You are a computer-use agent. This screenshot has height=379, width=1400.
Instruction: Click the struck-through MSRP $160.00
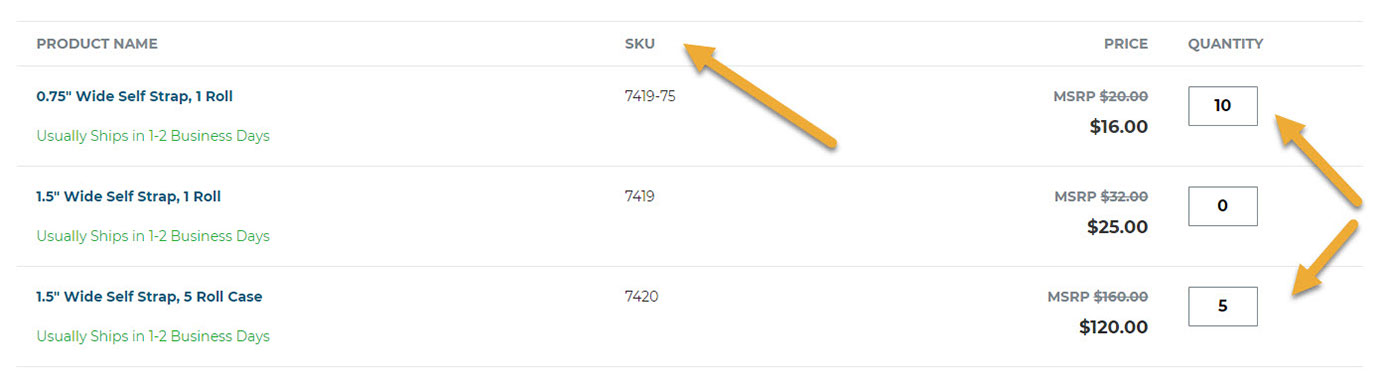click(1121, 297)
